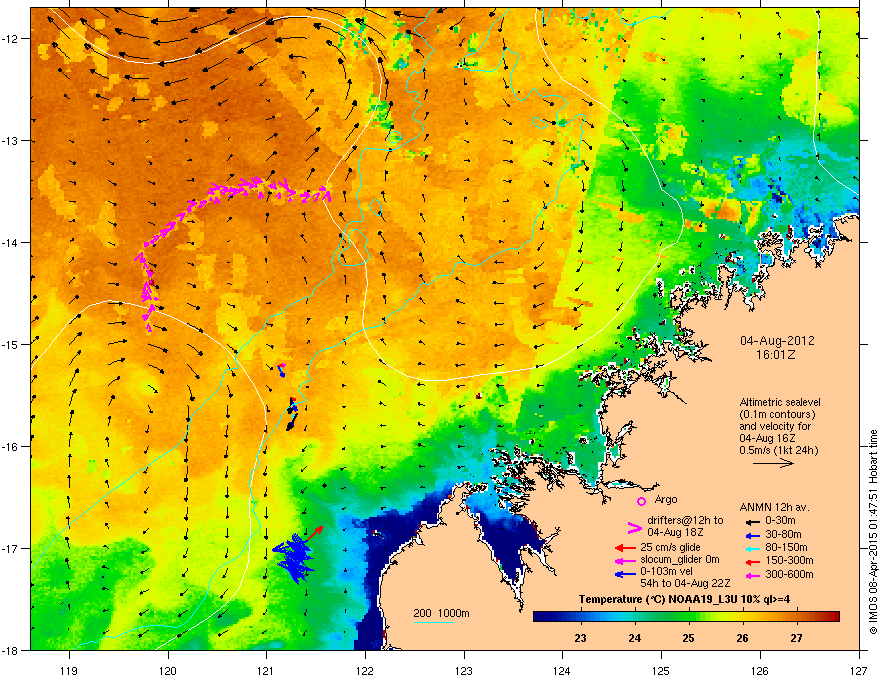The width and height of the screenshot is (880, 680).
Task: Click the -15 latitude axis label
Action: (x=11, y=344)
